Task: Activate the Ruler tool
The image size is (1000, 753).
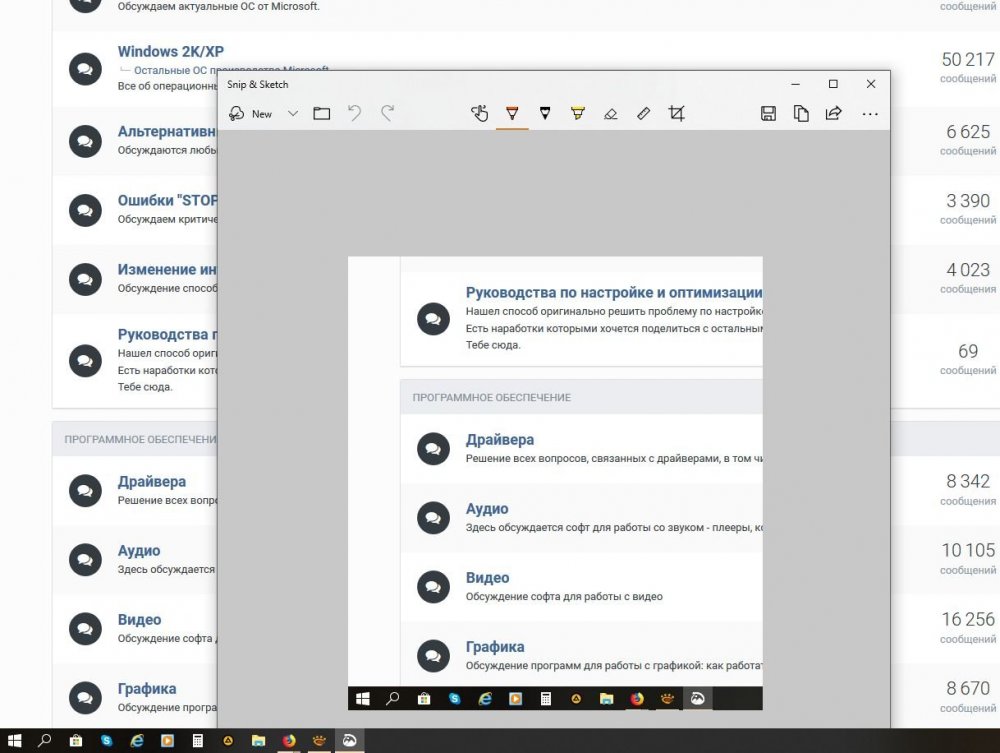Action: (644, 114)
